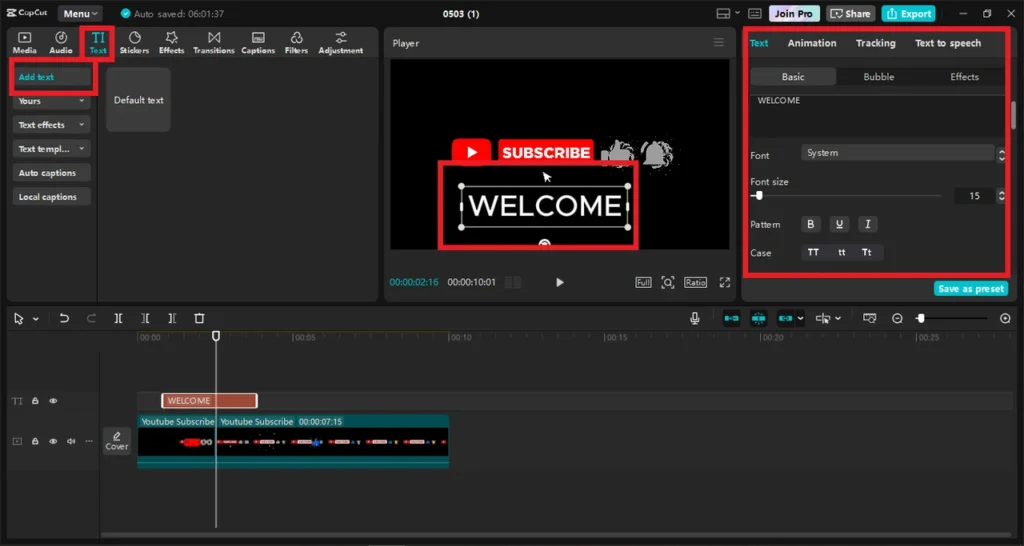The height and width of the screenshot is (546, 1024).
Task: Click the redo arrow in timeline toolbar
Action: [x=91, y=318]
